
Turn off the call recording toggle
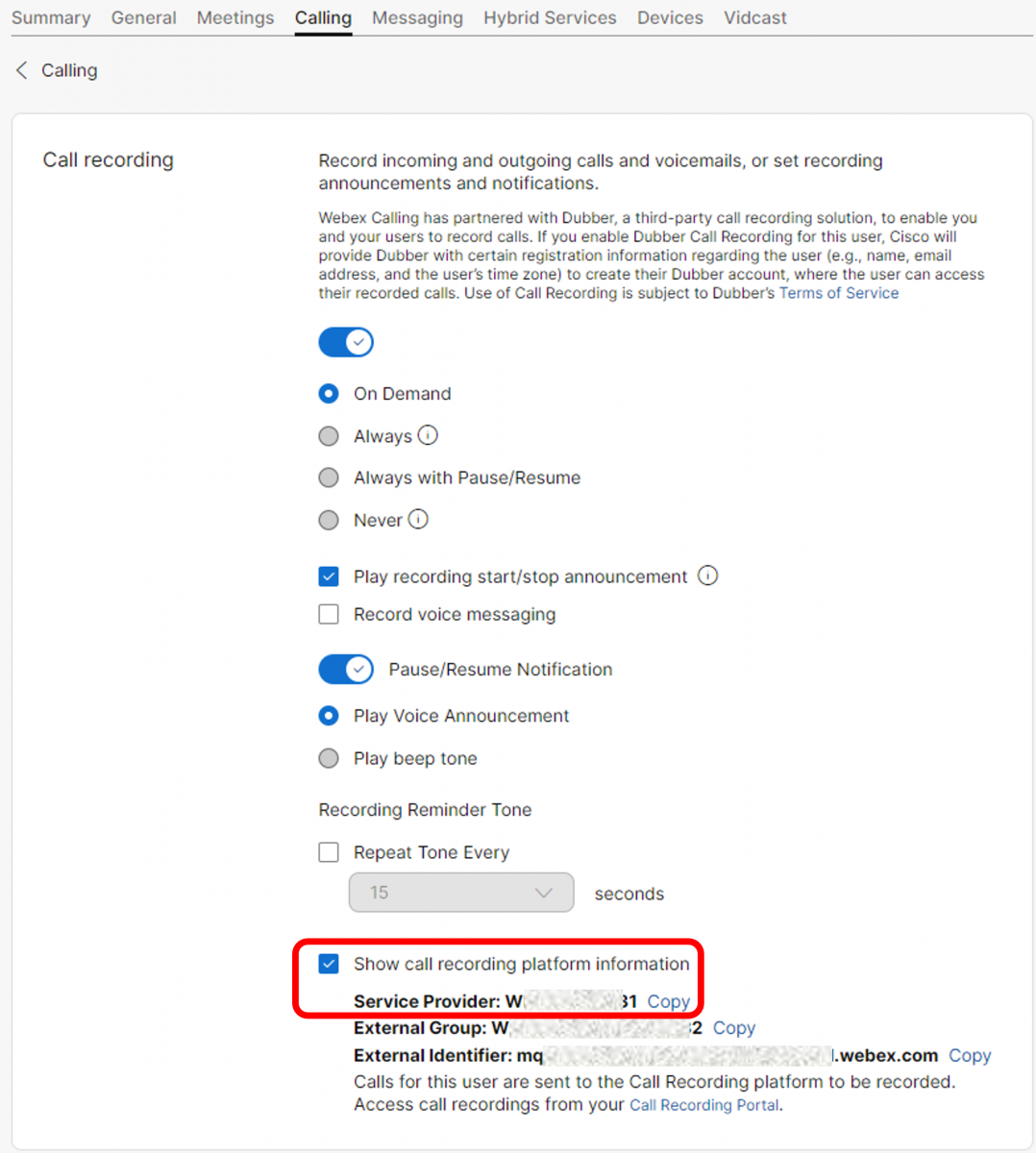346,342
